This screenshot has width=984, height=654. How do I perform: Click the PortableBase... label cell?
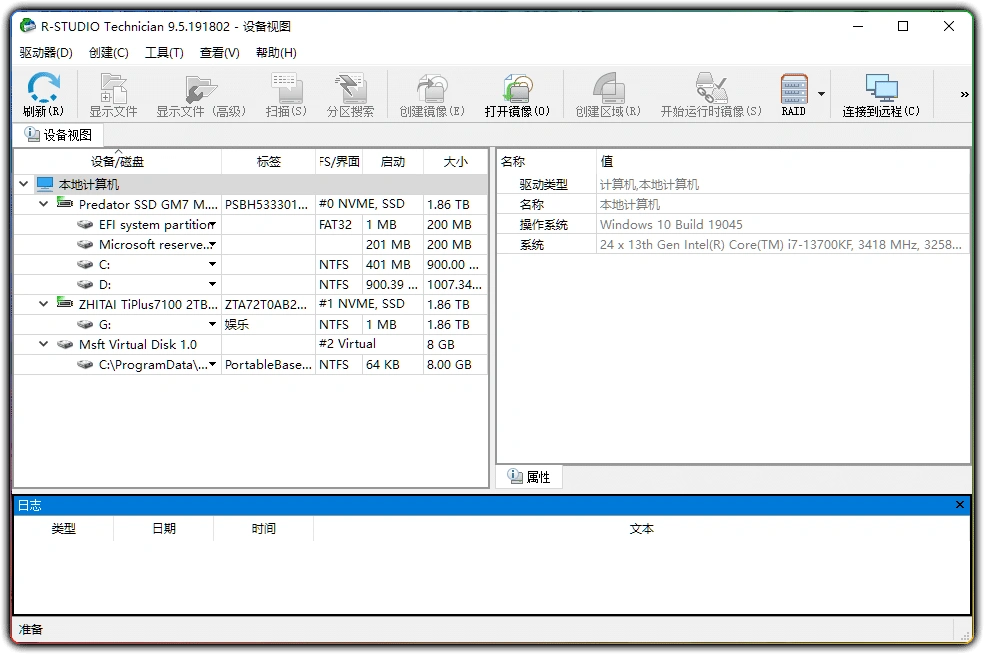(x=268, y=364)
